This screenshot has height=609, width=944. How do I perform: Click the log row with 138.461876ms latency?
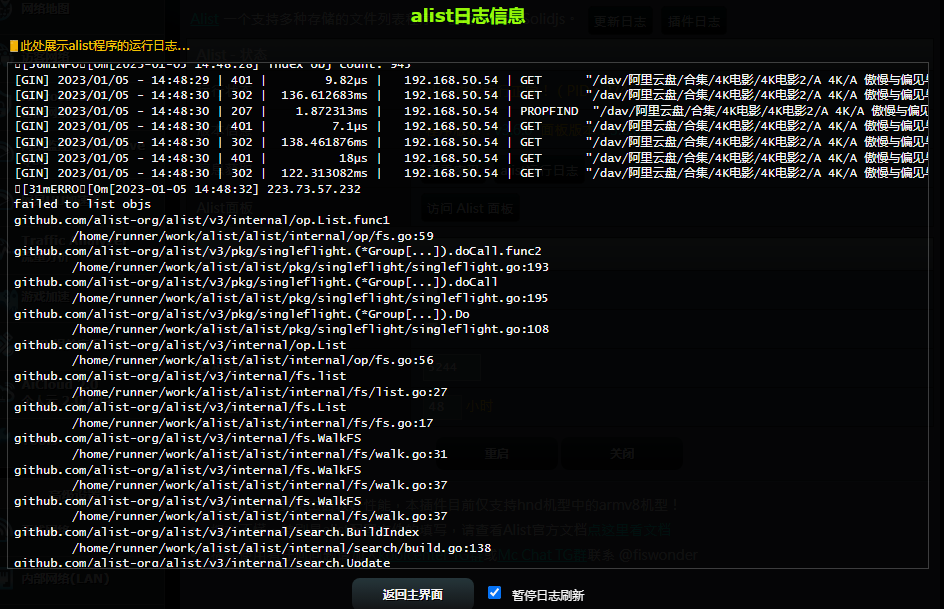[471, 142]
